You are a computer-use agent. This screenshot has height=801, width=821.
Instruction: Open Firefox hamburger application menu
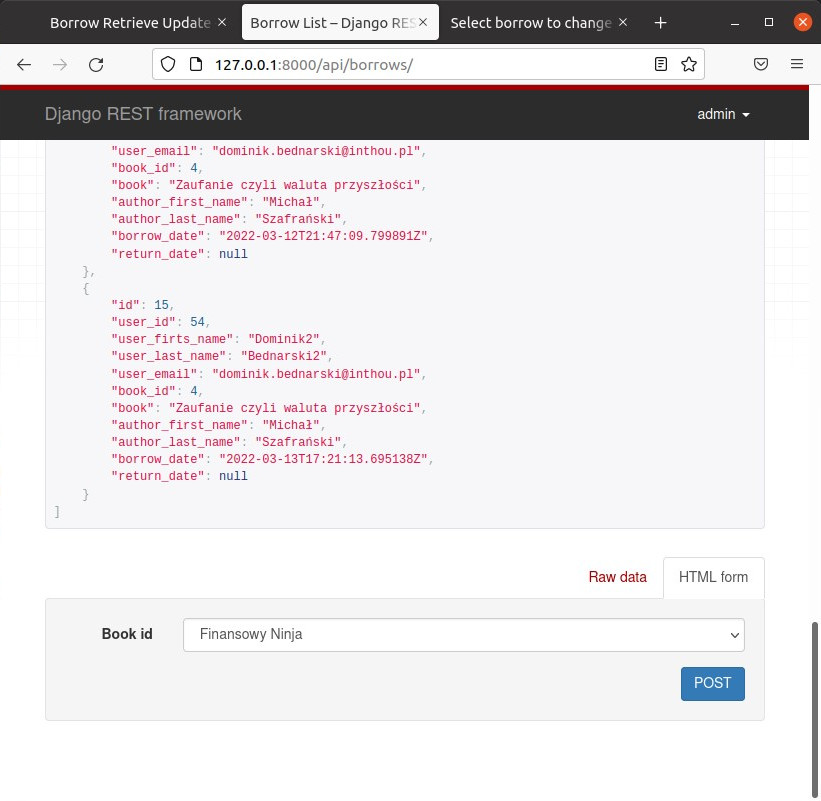(797, 64)
